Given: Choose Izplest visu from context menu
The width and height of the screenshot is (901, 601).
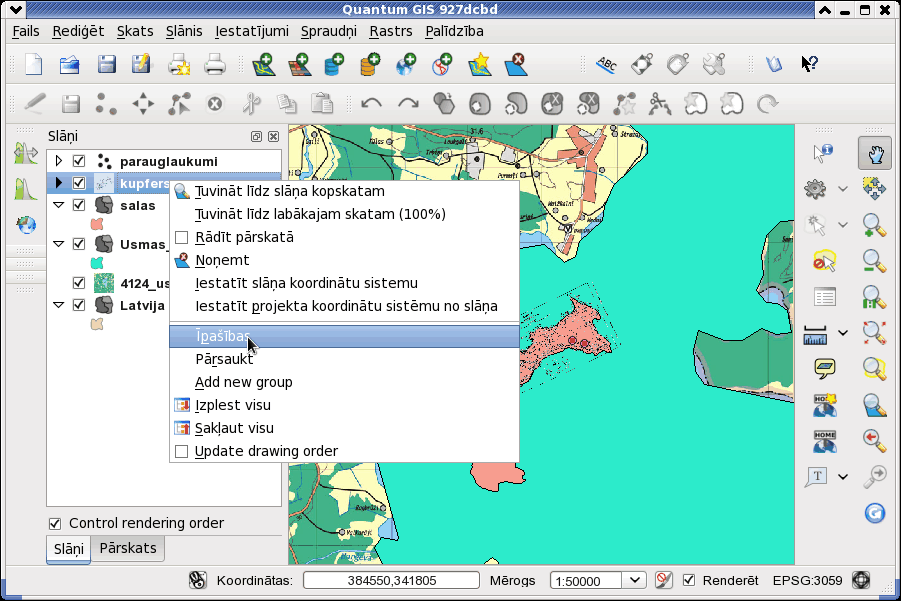Looking at the screenshot, I should click(344, 405).
